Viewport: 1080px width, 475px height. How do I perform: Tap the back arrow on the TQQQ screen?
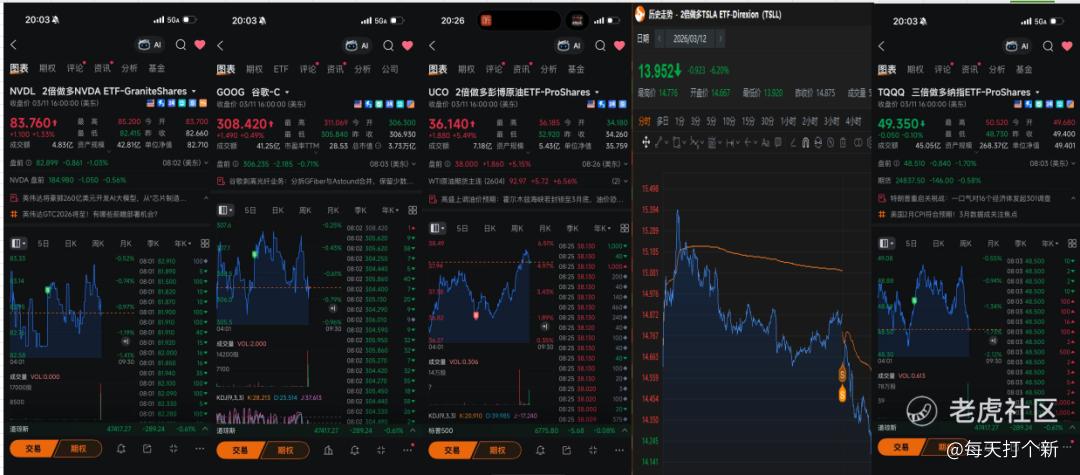pos(881,46)
